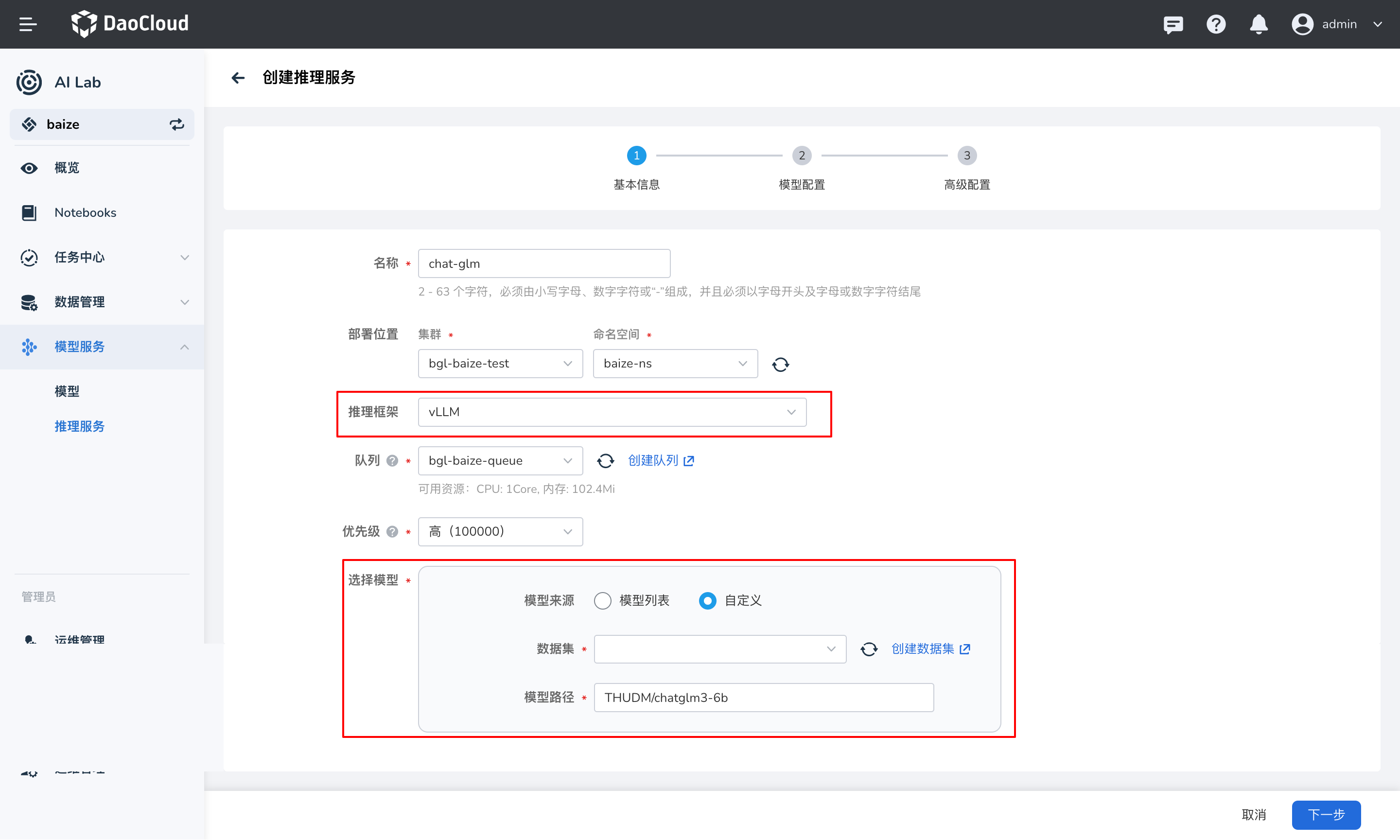Click the help question mark icon
Screen dimensions: 1400x840
tap(1216, 24)
